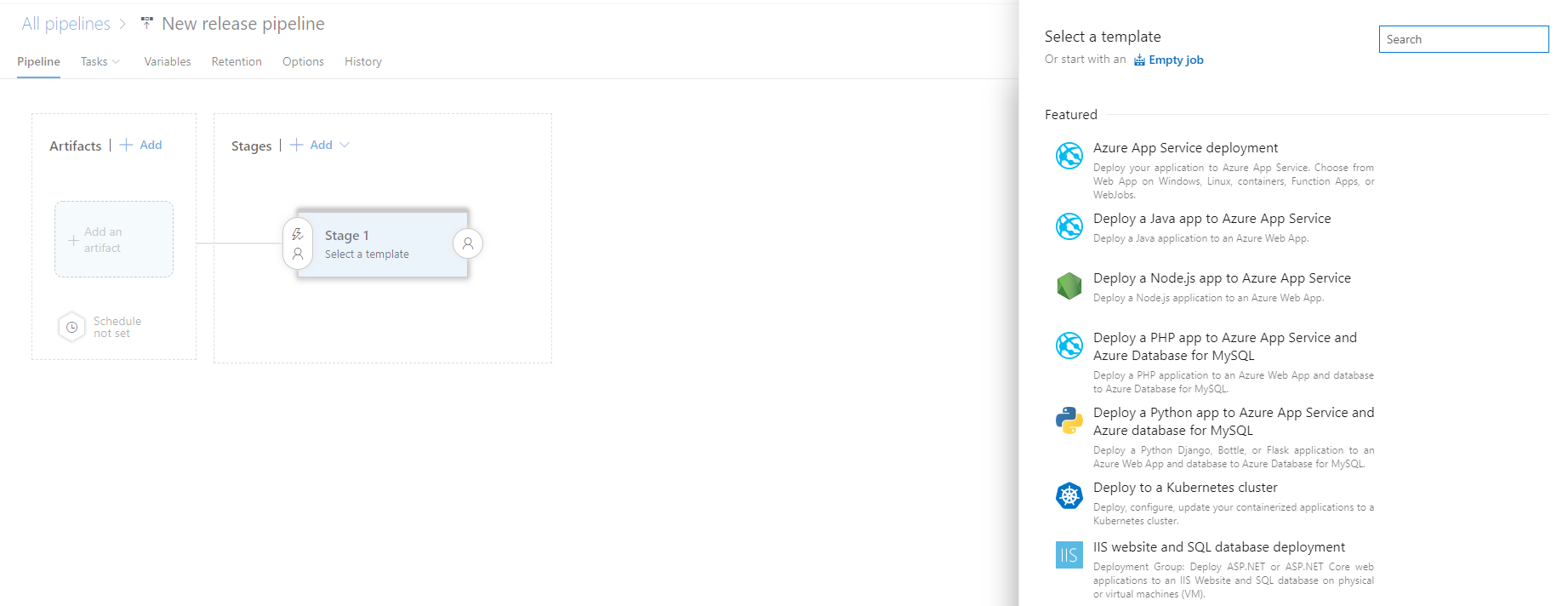Switch to the Pipeline tab
1568x606 pixels.
(x=38, y=61)
